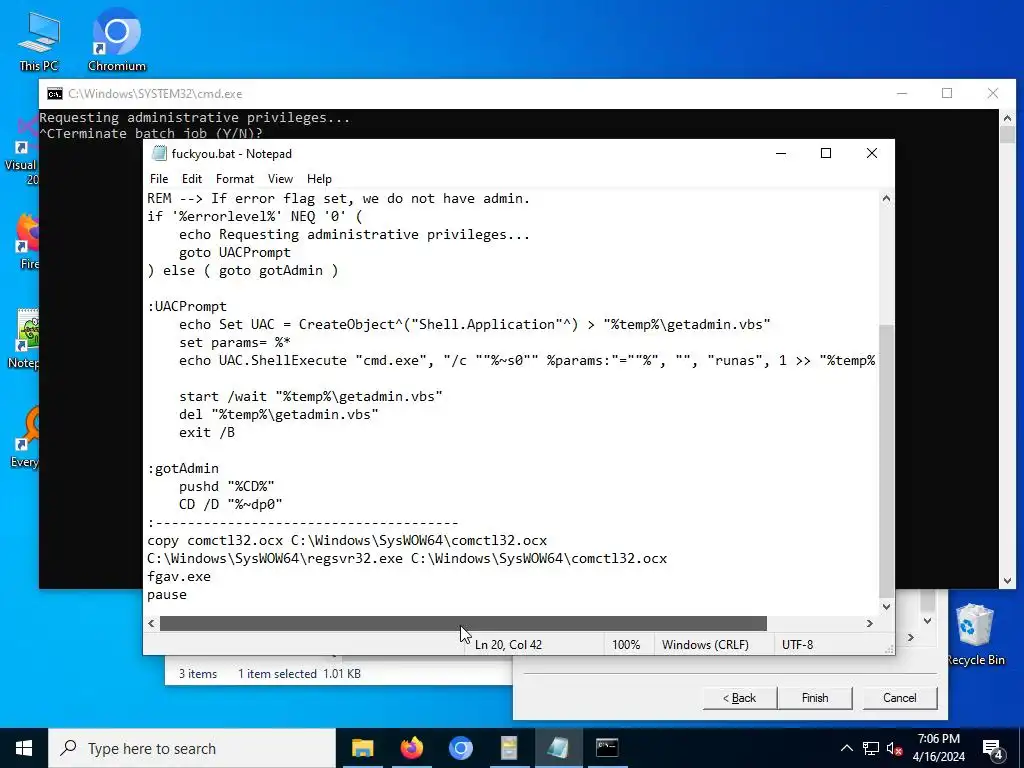1024x768 pixels.
Task: Open the archive app taskbar icon
Action: pos(509,748)
